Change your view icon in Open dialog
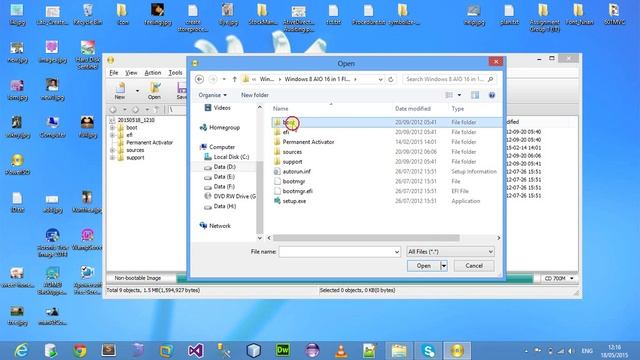The width and height of the screenshot is (640, 360). [x=449, y=95]
